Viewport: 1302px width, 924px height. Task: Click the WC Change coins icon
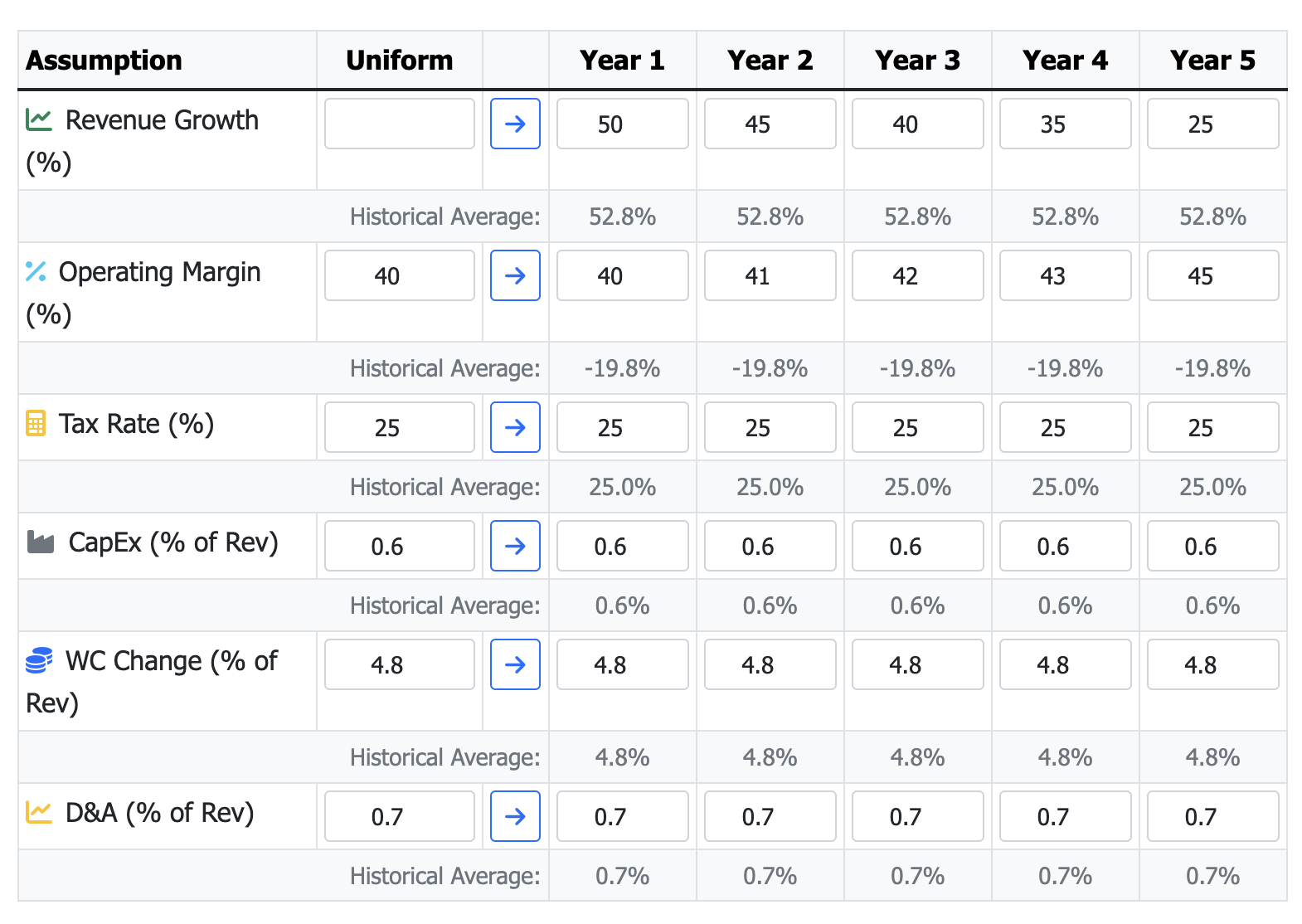(x=39, y=661)
